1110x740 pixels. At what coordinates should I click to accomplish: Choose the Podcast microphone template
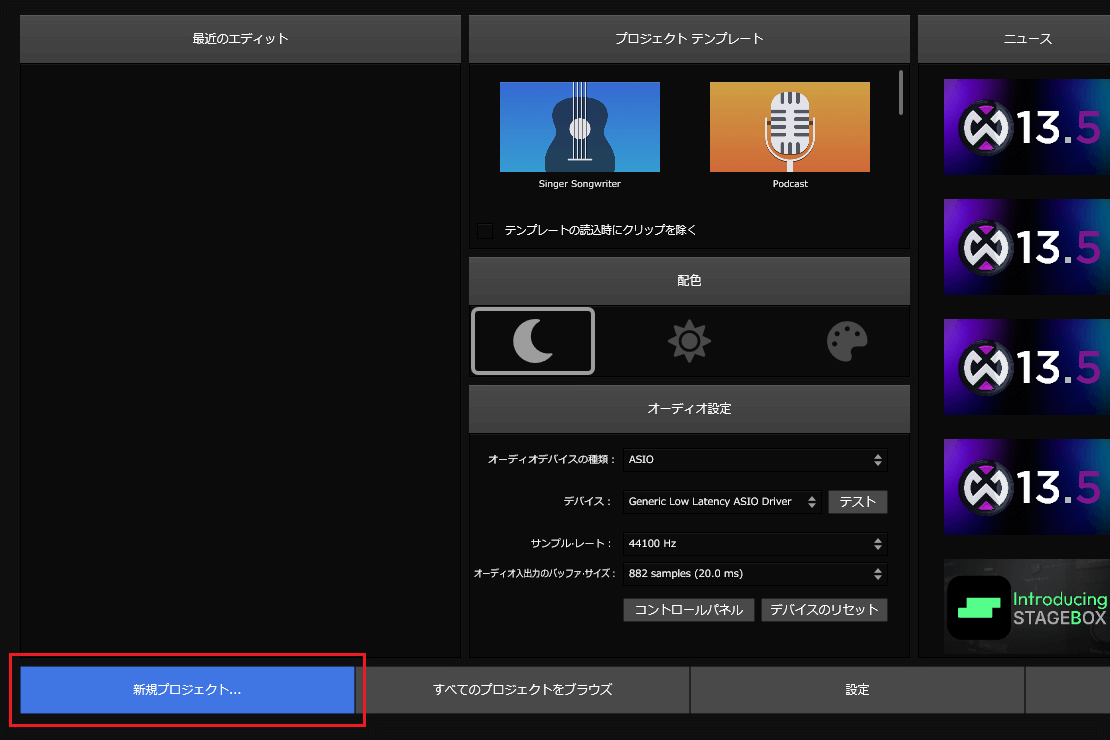tap(789, 127)
